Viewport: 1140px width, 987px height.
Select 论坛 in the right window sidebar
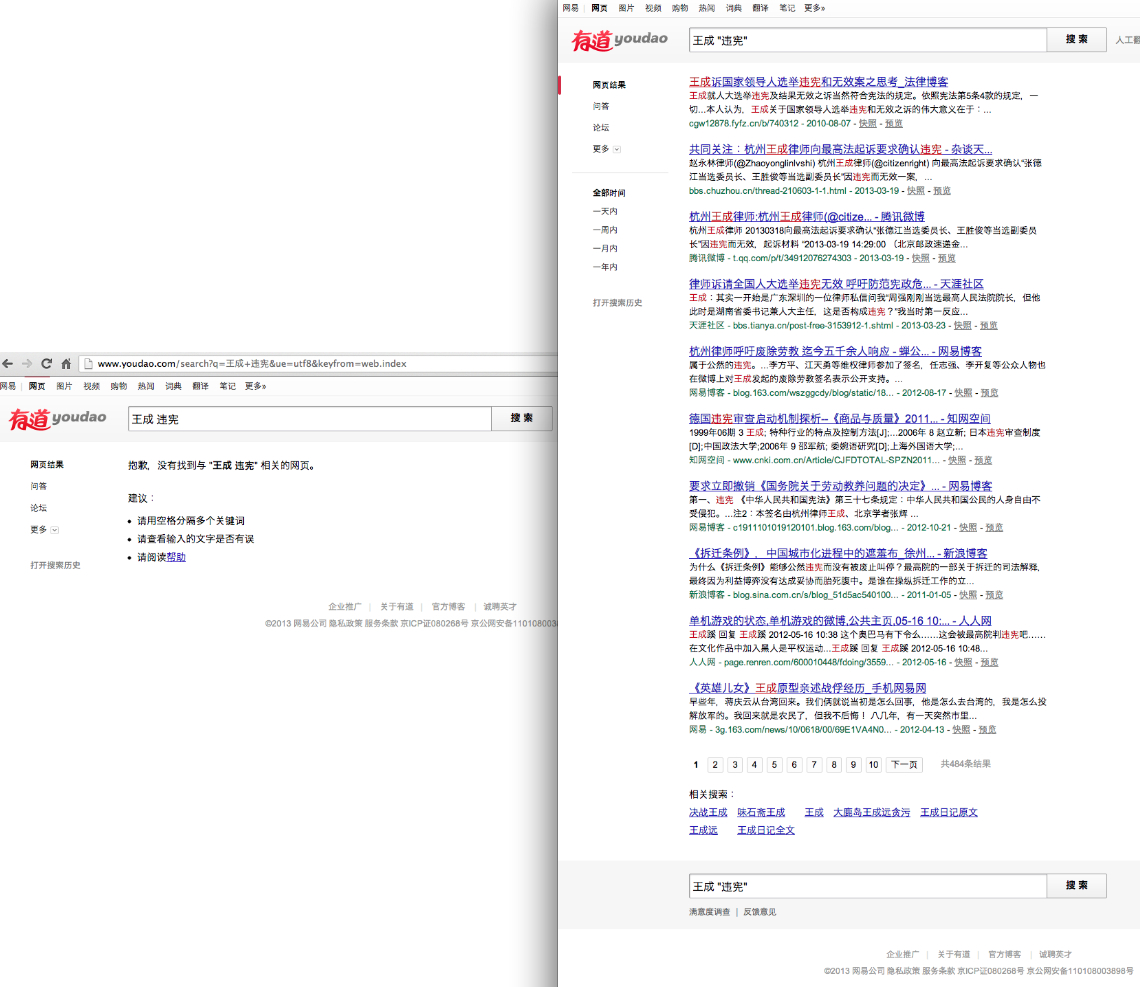click(x=601, y=127)
